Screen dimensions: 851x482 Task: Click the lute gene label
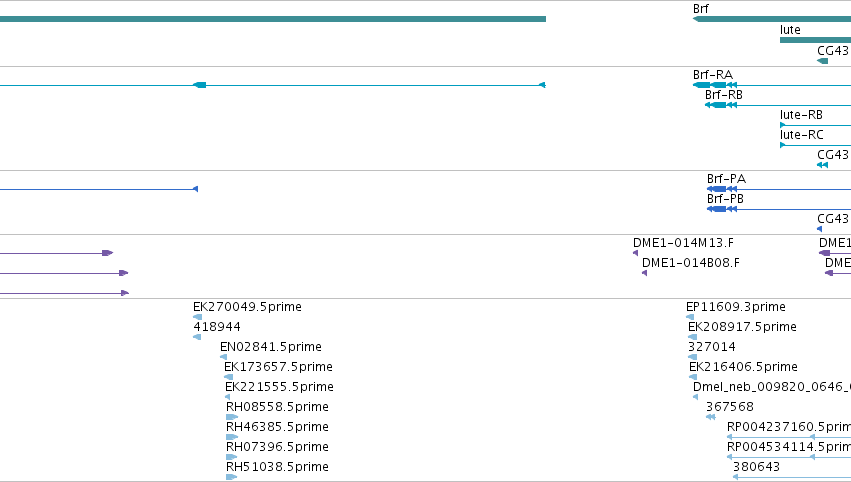(790, 30)
